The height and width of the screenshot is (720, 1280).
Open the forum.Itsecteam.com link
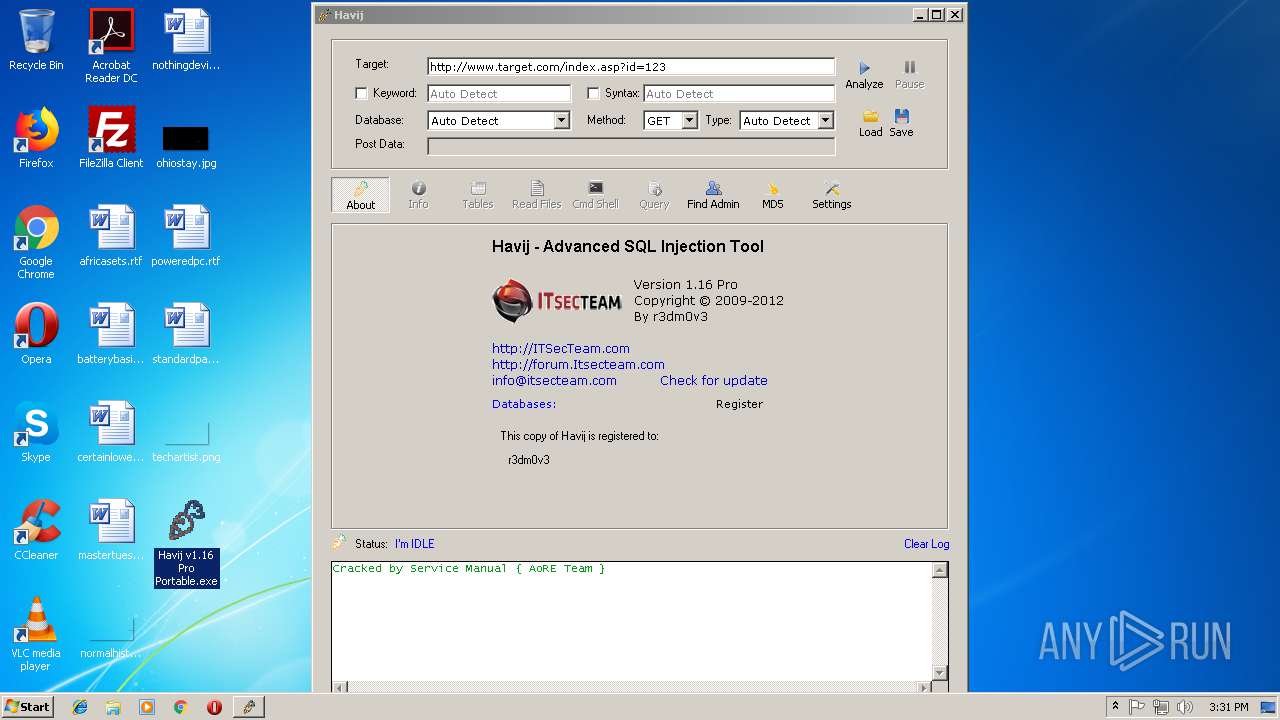(x=578, y=364)
